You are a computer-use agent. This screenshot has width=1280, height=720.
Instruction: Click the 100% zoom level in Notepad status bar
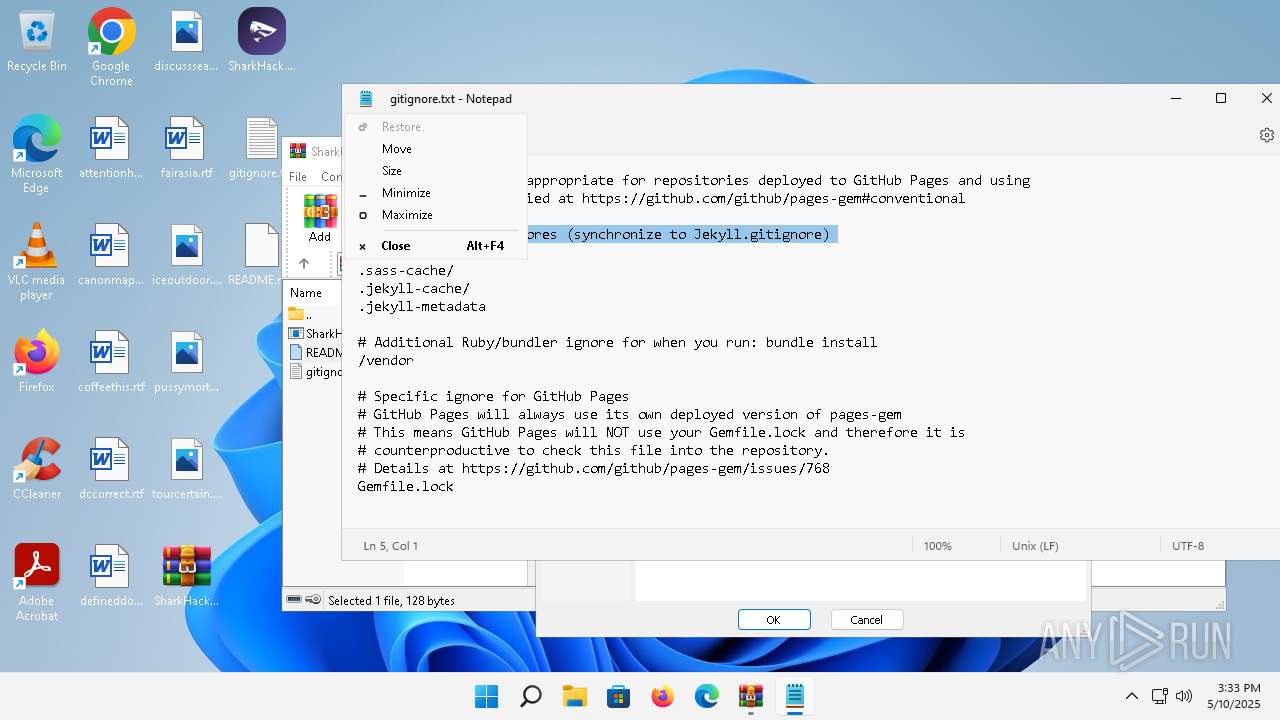[937, 546]
